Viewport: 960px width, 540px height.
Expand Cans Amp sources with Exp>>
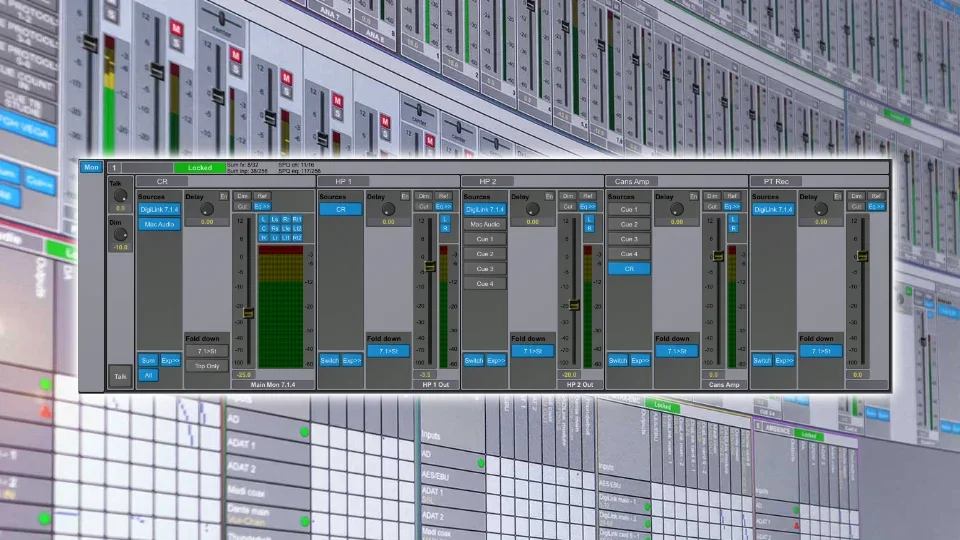pyautogui.click(x=640, y=361)
